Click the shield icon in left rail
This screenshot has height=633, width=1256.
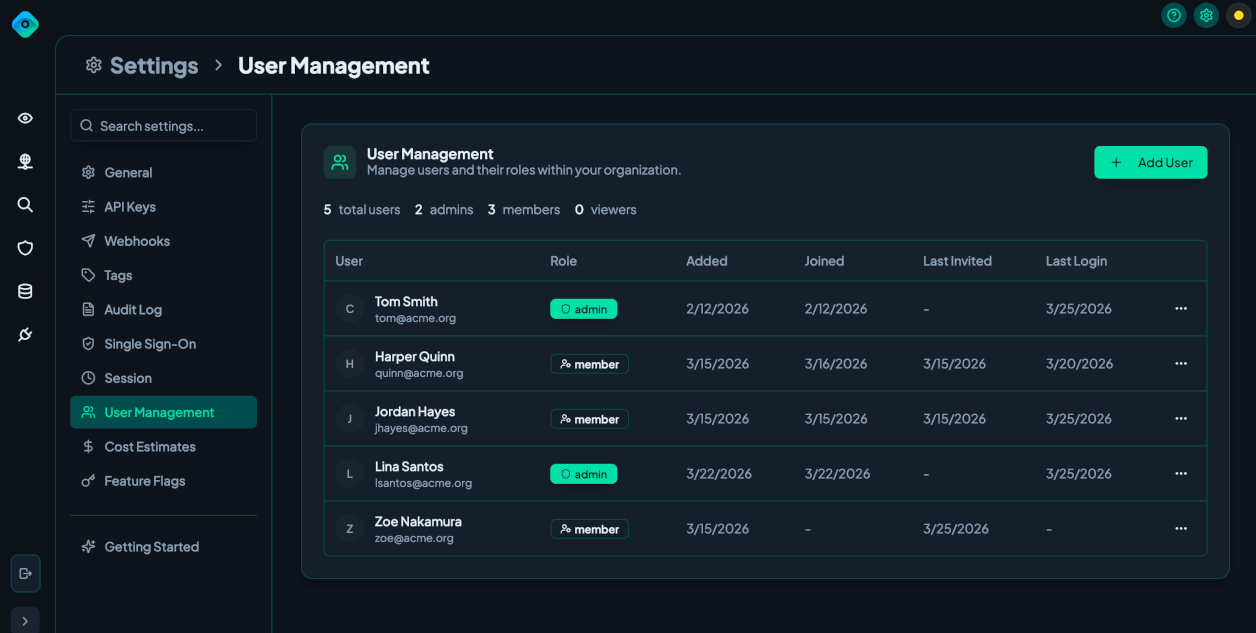point(25,248)
